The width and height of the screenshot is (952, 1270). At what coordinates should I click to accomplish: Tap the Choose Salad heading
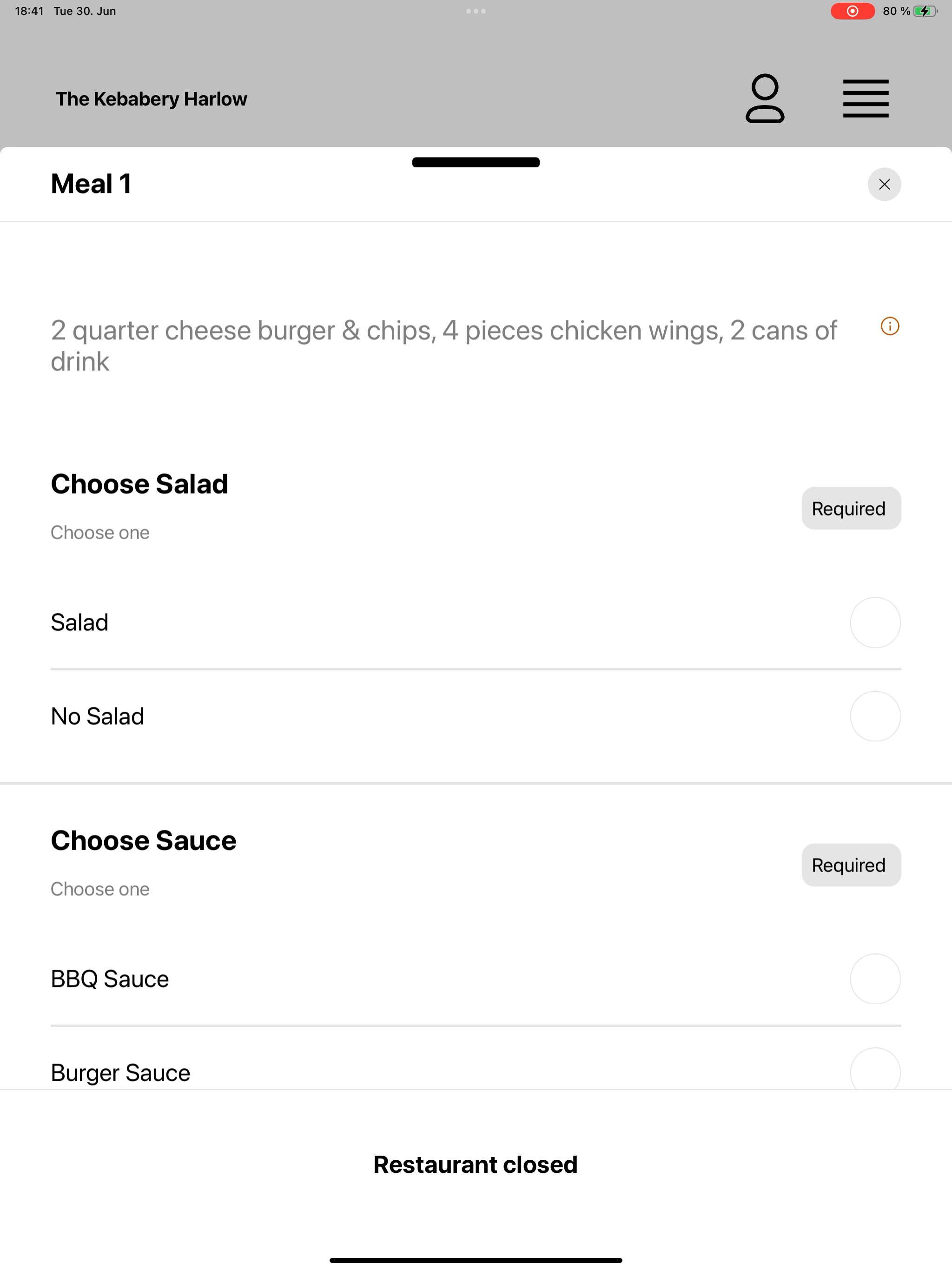coord(139,484)
